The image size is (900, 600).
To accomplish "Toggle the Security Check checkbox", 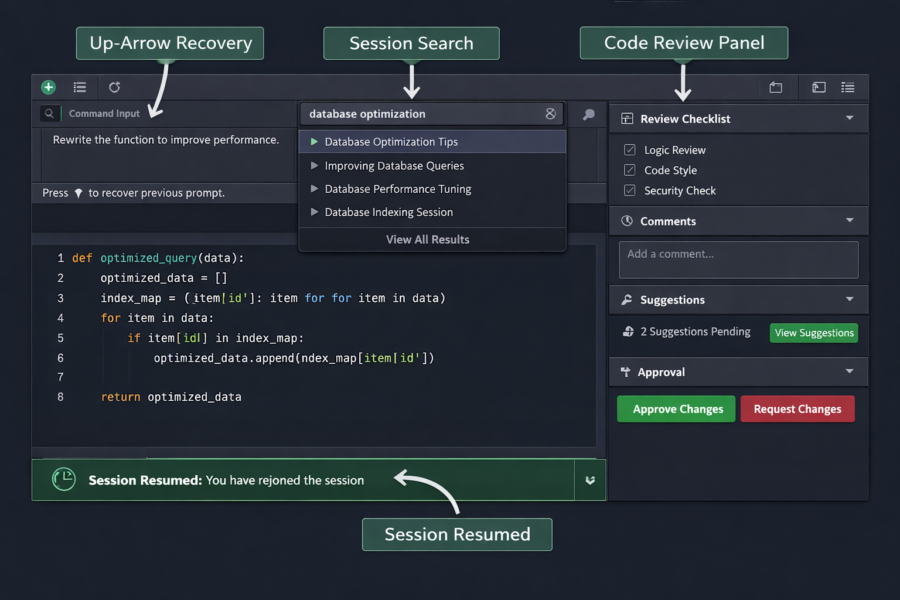I will (630, 190).
